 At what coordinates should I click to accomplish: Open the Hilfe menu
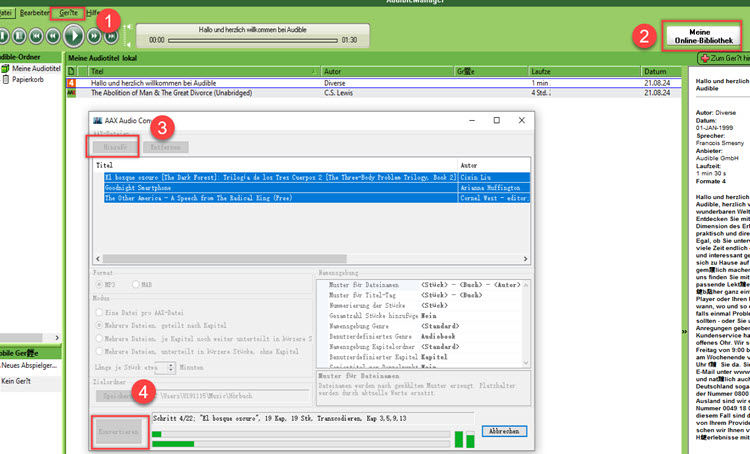(93, 13)
